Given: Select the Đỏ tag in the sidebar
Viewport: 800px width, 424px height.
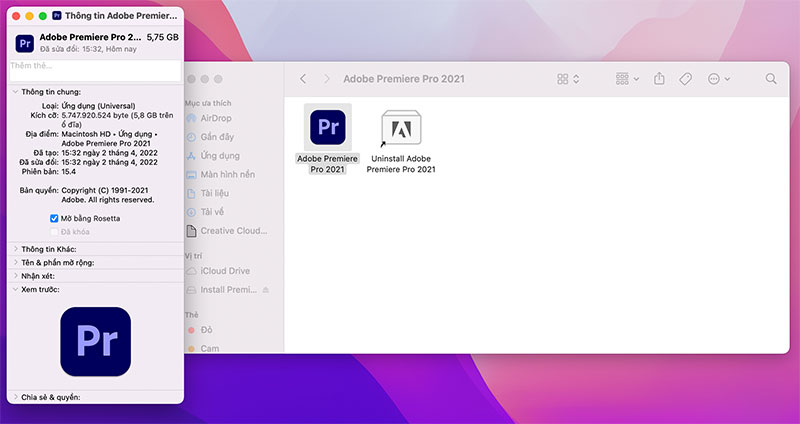Looking at the screenshot, I should click(x=207, y=330).
